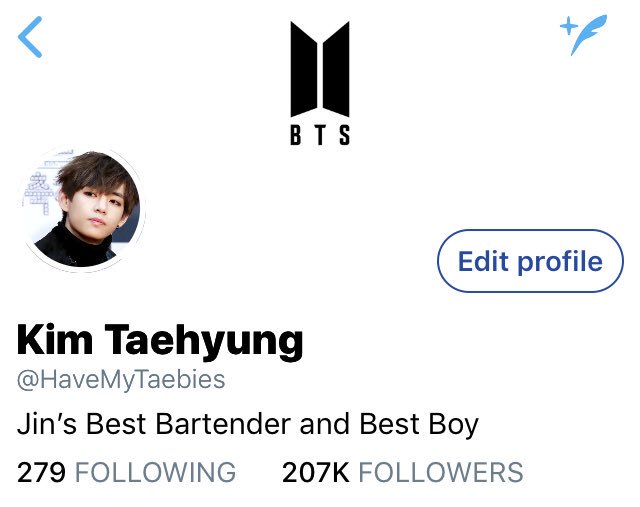Tap the word Bartender in the bio
Image resolution: width=640 pixels, height=507 pixels.
point(223,424)
